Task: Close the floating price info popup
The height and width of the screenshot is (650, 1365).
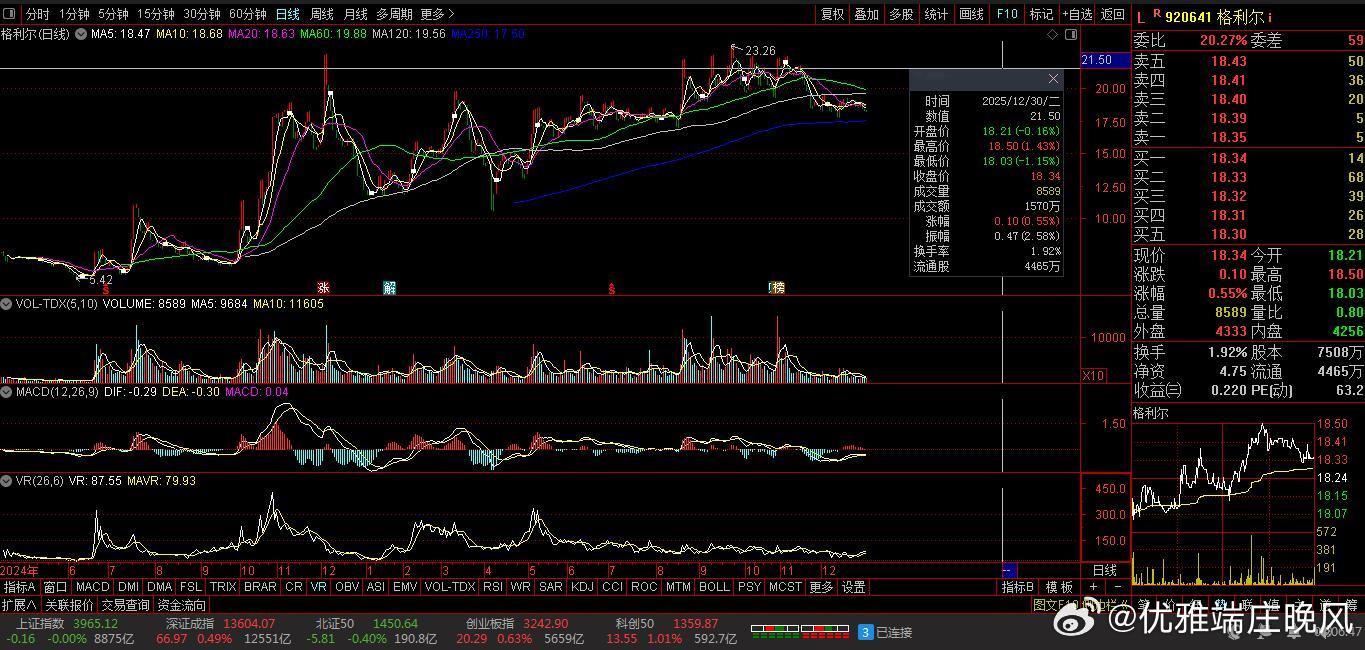Action: [x=1053, y=78]
